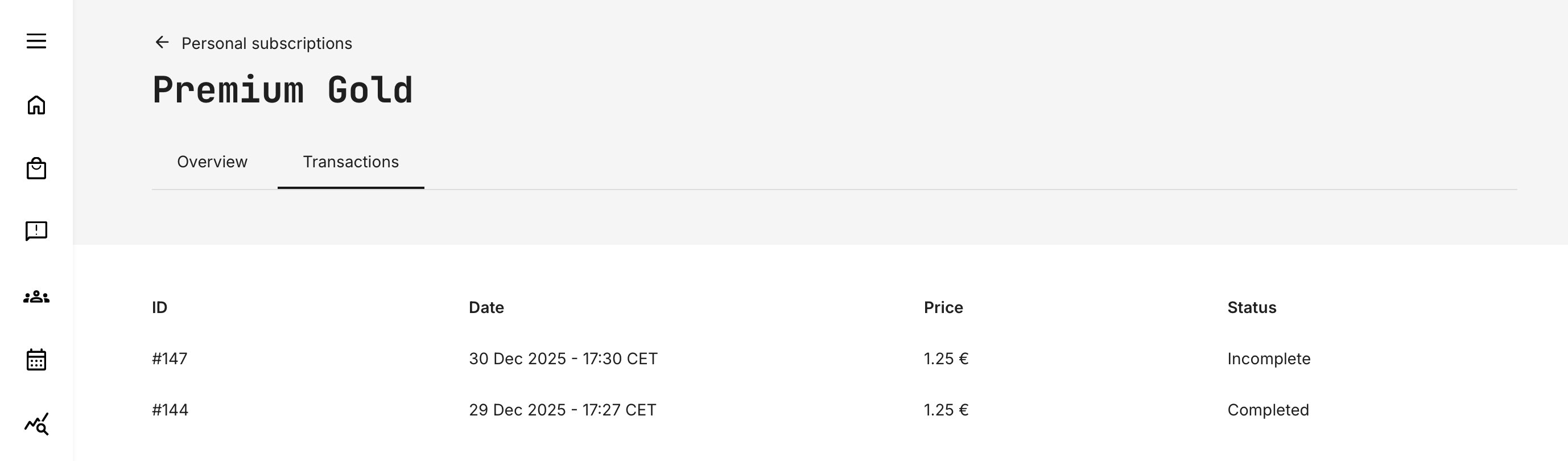The width and height of the screenshot is (1568, 461).
Task: Select the members/community icon
Action: tap(36, 297)
